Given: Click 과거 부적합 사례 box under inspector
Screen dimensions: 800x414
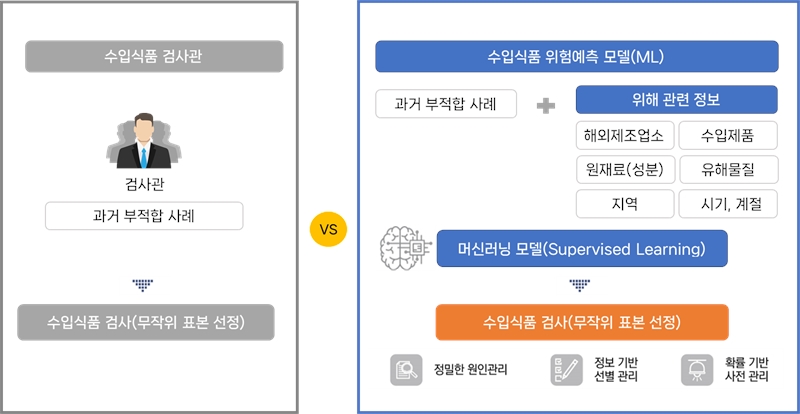Looking at the screenshot, I should click(145, 216).
